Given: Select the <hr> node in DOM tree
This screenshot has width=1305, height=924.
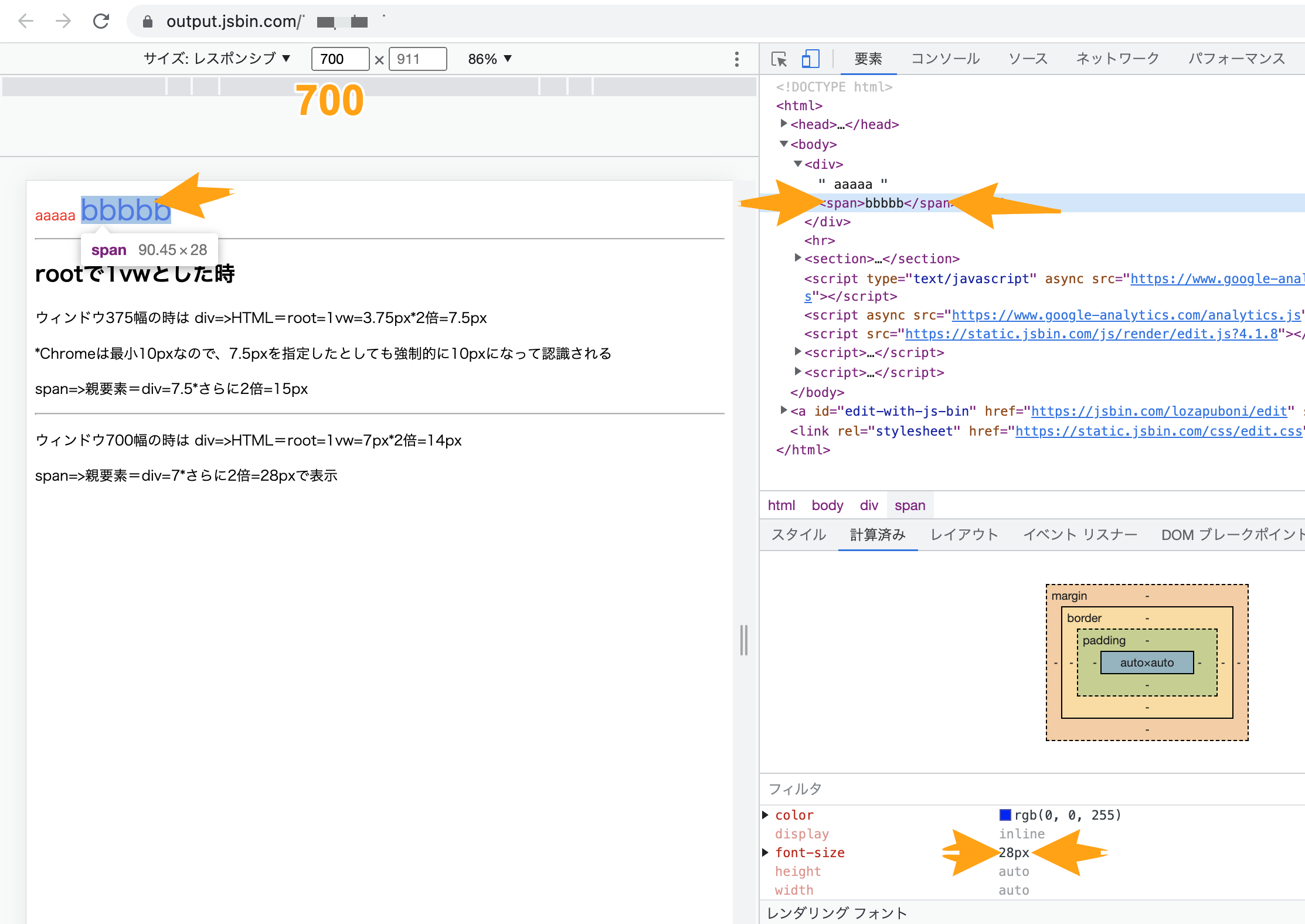Looking at the screenshot, I should coord(820,240).
